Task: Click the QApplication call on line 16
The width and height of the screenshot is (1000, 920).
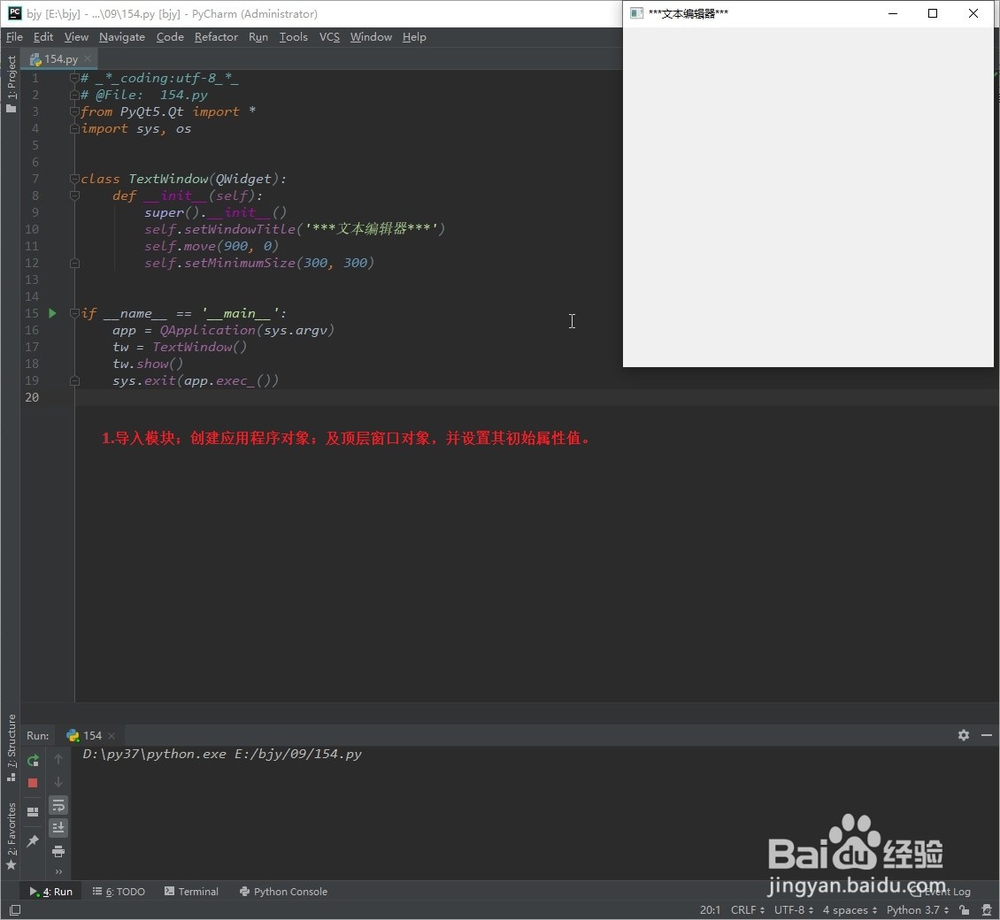Action: [x=207, y=330]
